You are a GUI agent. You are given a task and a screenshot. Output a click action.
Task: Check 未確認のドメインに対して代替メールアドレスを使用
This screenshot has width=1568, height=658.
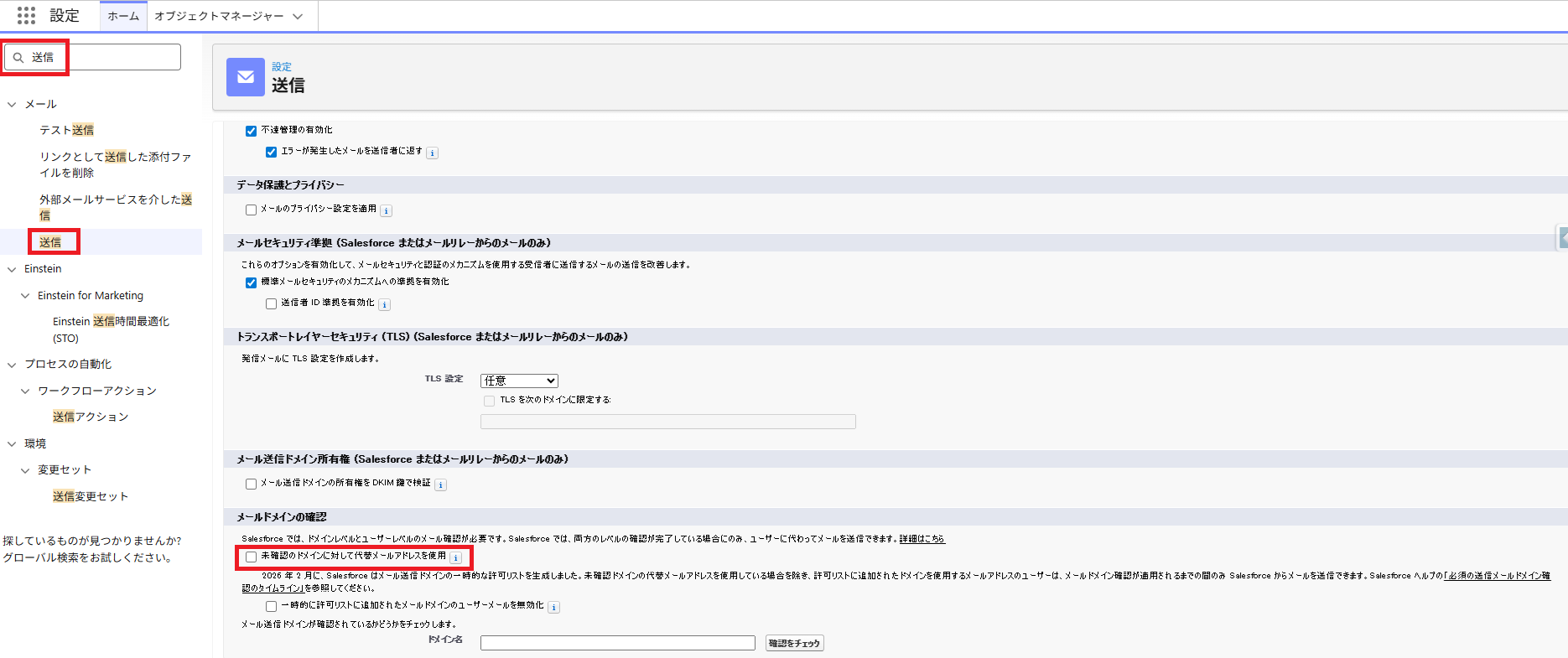point(251,557)
